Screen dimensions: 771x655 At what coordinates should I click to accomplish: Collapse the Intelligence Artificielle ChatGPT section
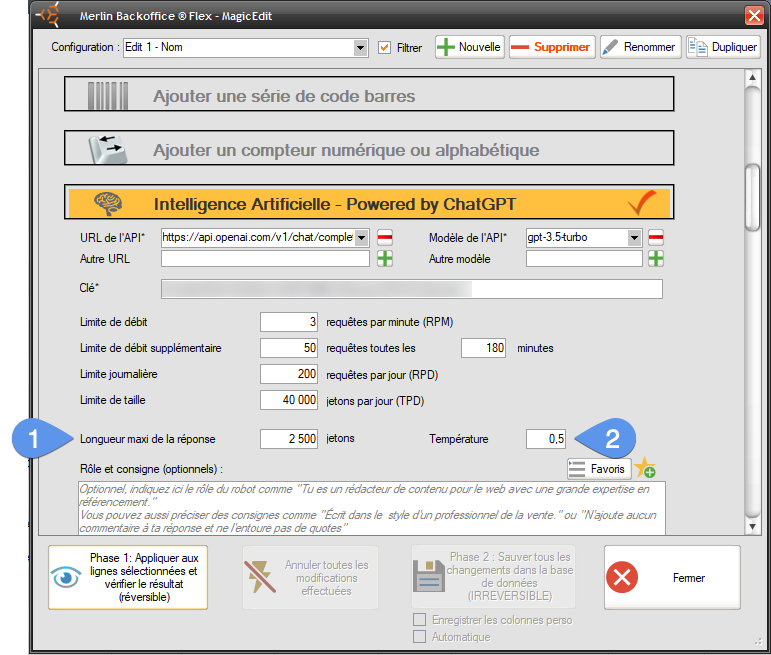(369, 202)
